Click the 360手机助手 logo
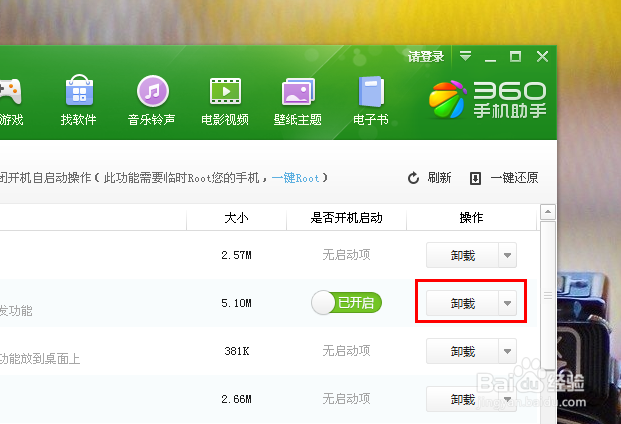The width and height of the screenshot is (621, 424). click(x=488, y=99)
